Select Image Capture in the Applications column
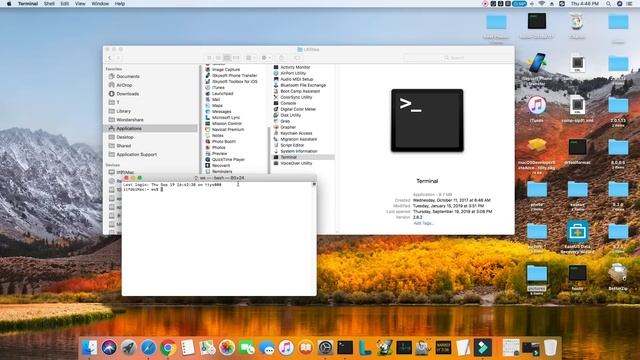 pyautogui.click(x=226, y=69)
